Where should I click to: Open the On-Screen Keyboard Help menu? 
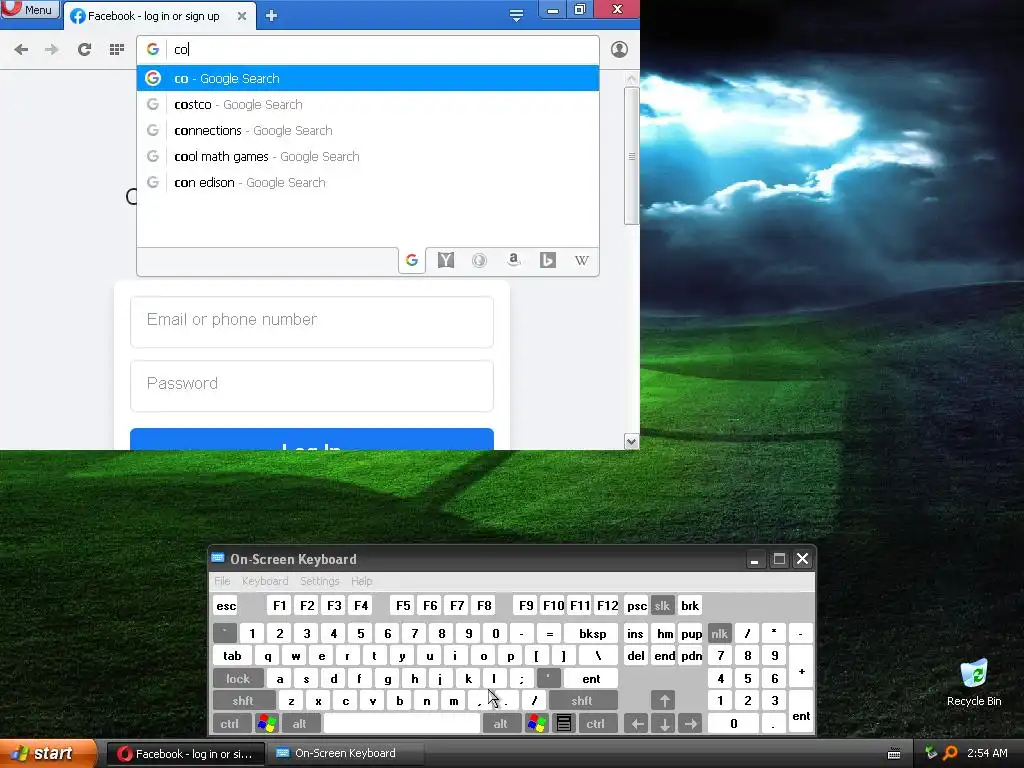point(362,581)
